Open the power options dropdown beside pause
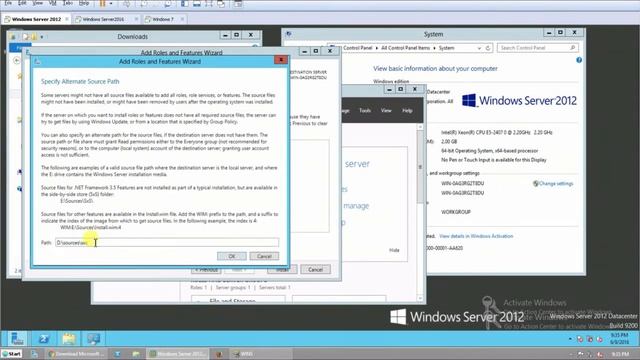 (111, 3)
